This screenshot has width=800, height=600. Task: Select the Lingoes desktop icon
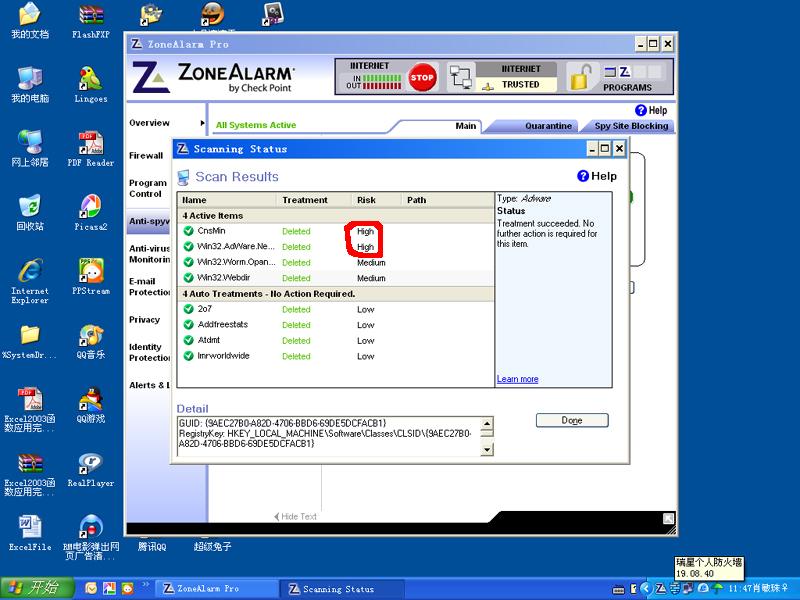coord(91,84)
